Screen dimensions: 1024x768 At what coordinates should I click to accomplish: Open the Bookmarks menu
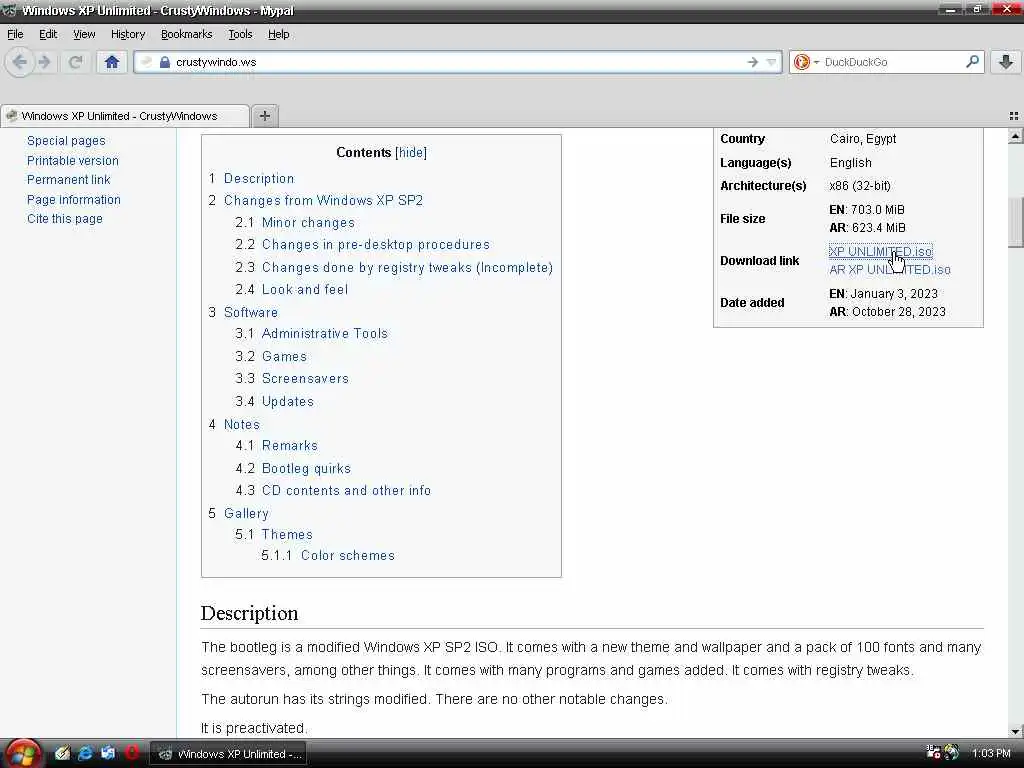tap(186, 34)
